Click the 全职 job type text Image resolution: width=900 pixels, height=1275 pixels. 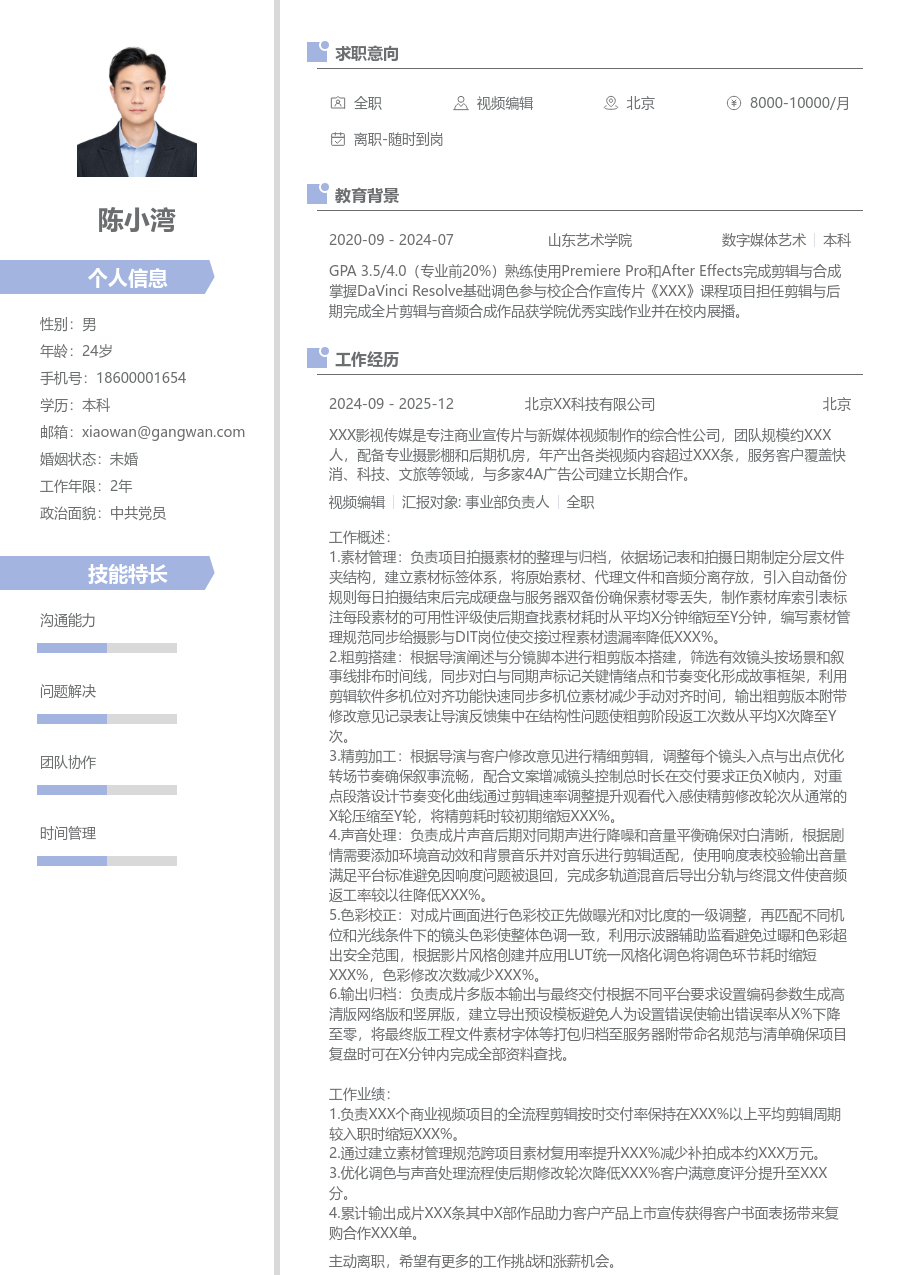pyautogui.click(x=368, y=103)
